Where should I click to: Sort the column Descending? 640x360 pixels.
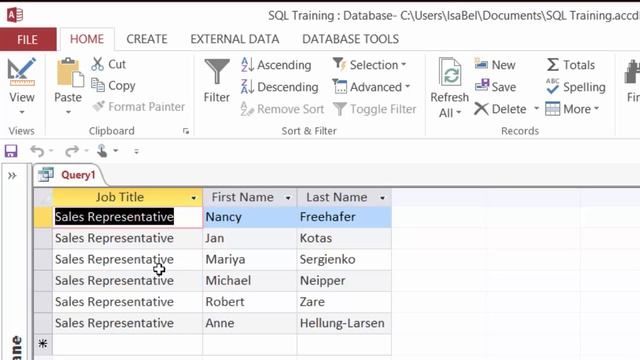(x=280, y=87)
